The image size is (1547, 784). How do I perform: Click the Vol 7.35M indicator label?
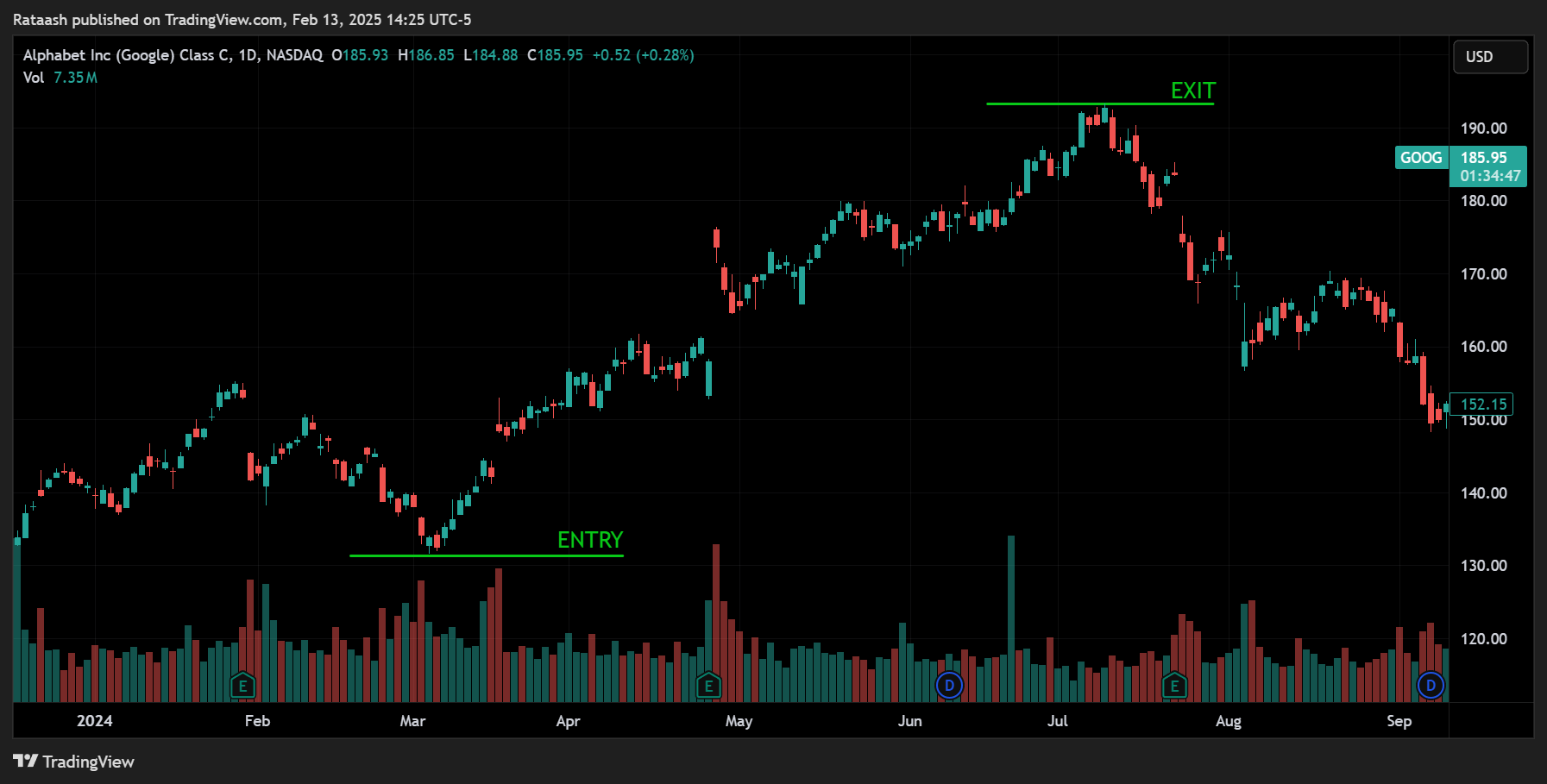(60, 78)
